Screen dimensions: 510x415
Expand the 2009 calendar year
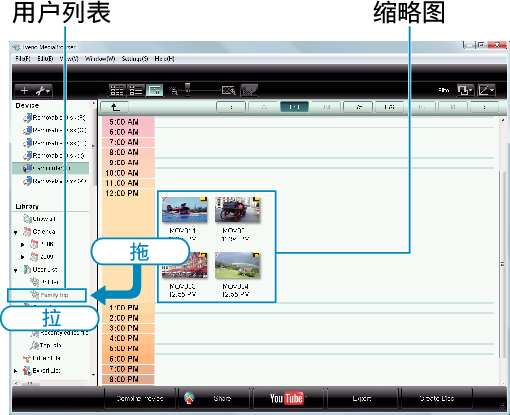22,257
